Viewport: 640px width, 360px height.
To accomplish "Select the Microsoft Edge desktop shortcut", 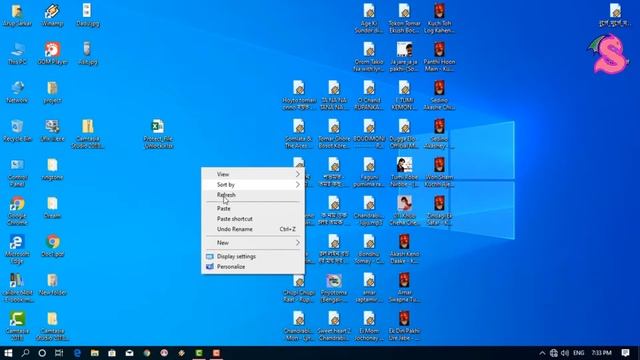I will point(17,249).
